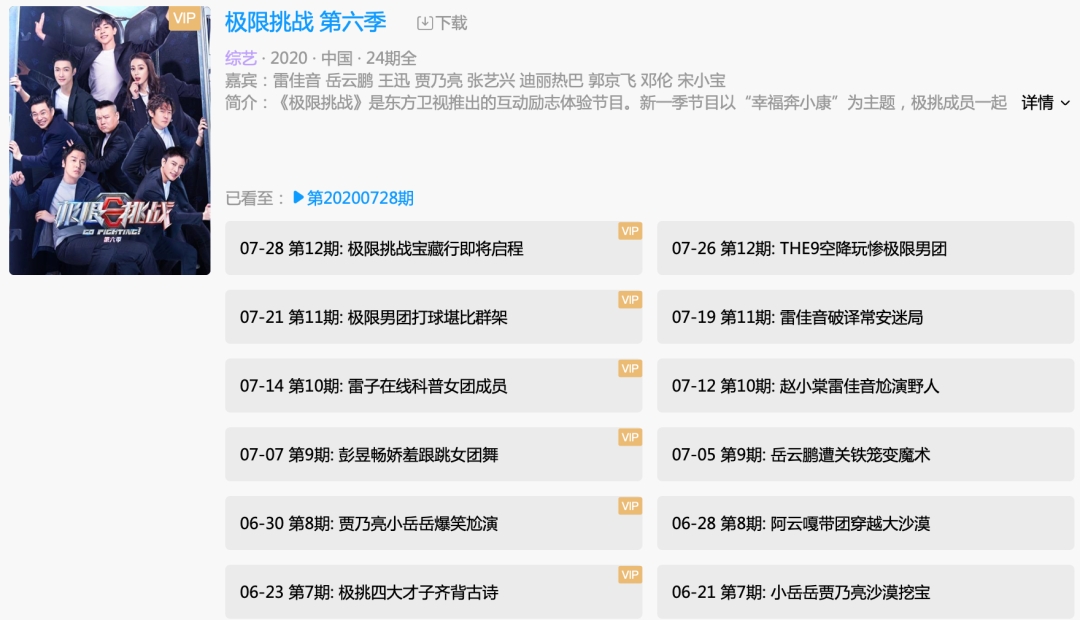Click VIP tag on the 07-14 episode
This screenshot has height=620, width=1080.
pyautogui.click(x=630, y=369)
